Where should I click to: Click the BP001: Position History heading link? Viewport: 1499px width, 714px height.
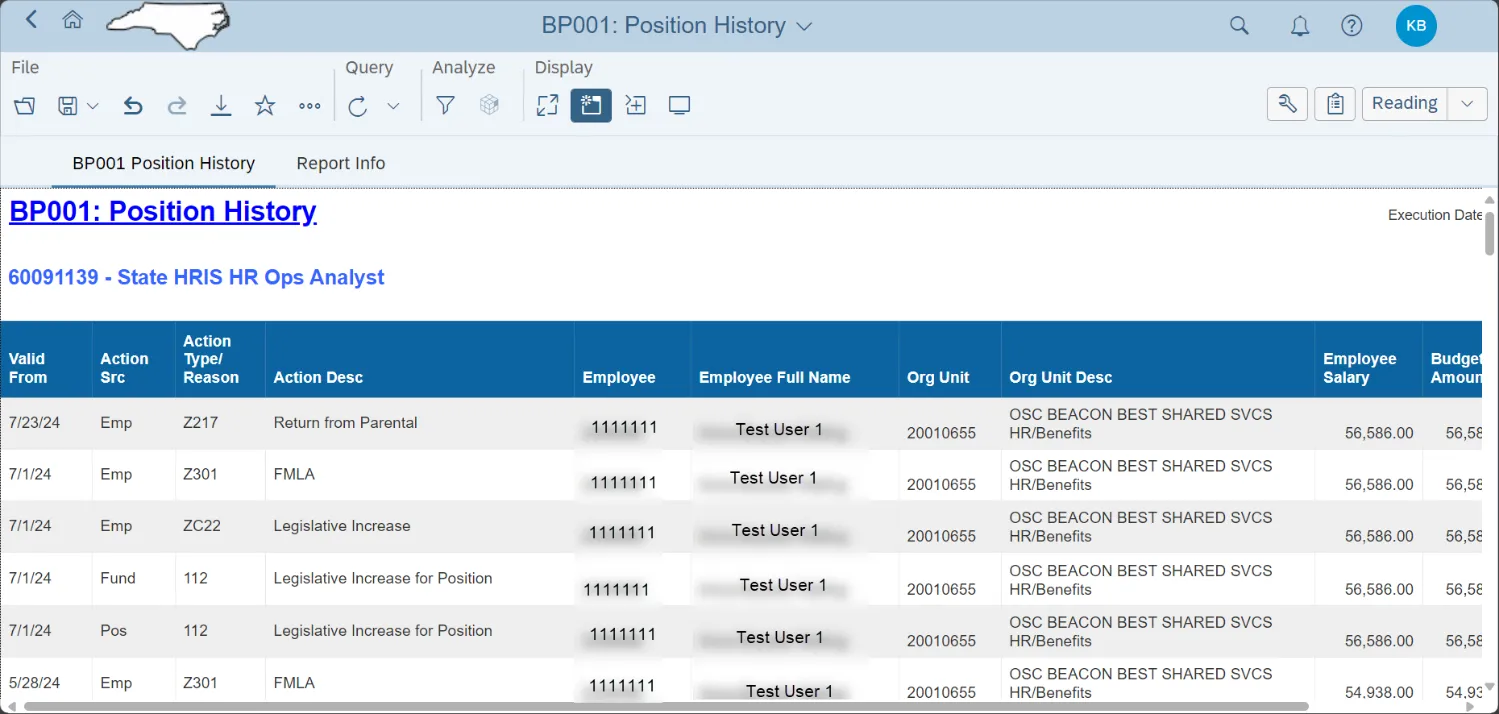coord(163,212)
